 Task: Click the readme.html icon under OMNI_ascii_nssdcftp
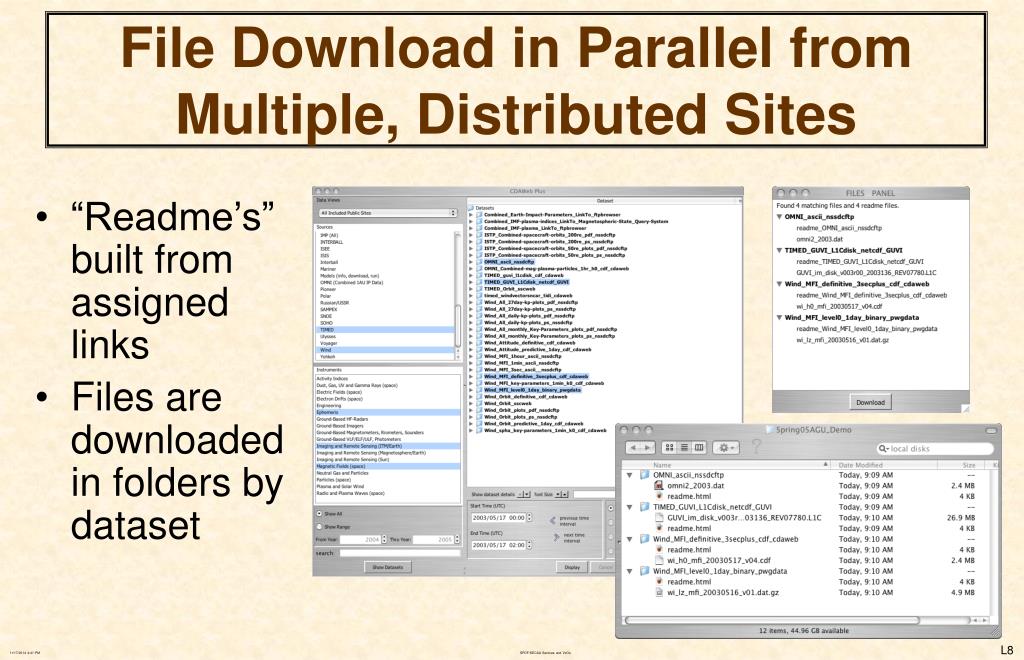(659, 496)
